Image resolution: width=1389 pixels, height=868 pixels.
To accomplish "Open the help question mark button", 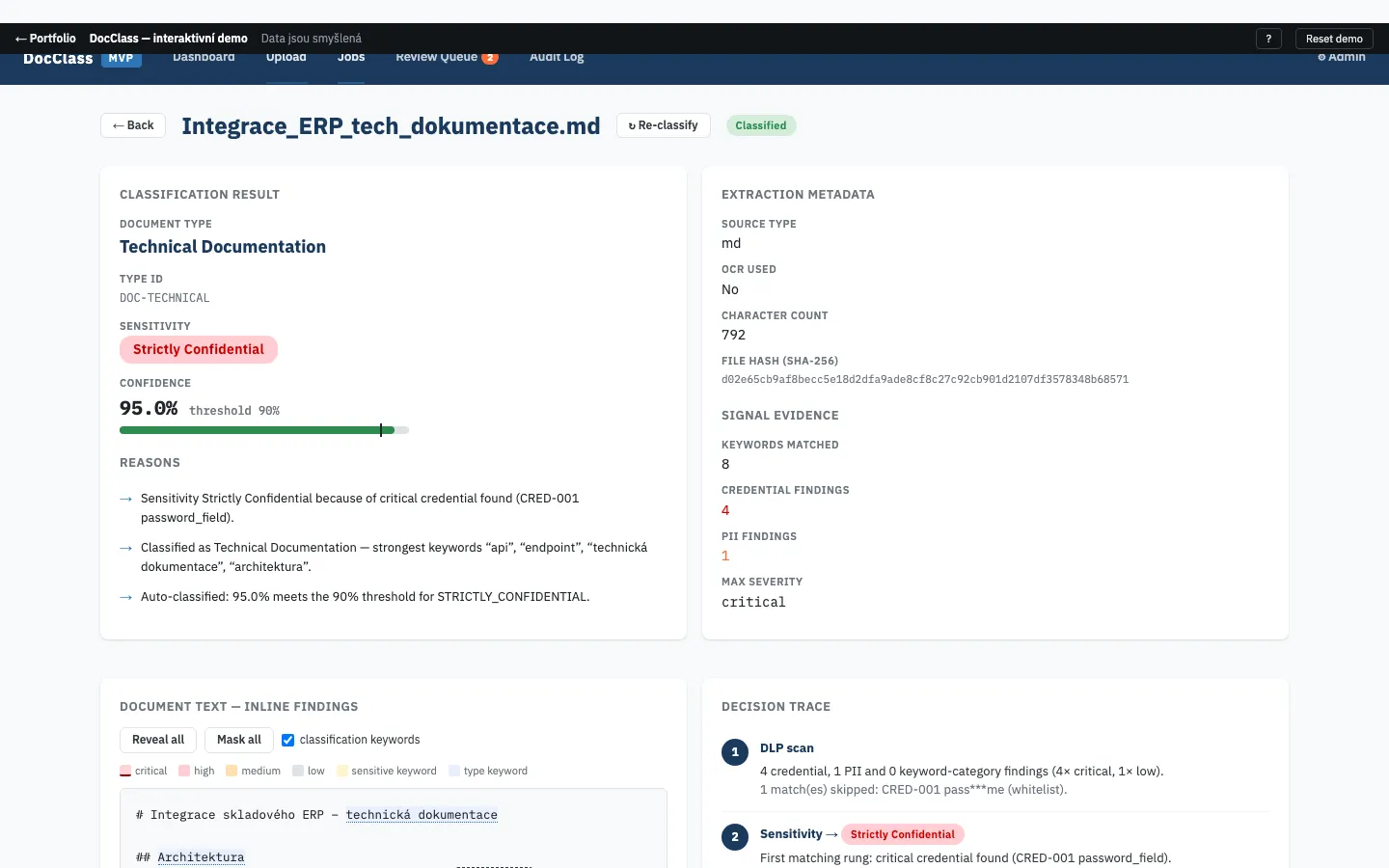I will [x=1268, y=39].
